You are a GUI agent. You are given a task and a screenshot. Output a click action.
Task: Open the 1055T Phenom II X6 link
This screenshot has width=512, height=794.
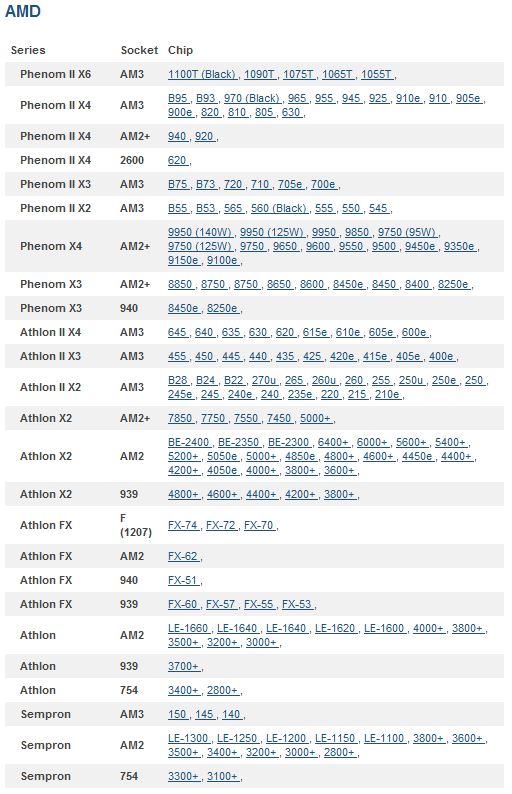click(376, 74)
